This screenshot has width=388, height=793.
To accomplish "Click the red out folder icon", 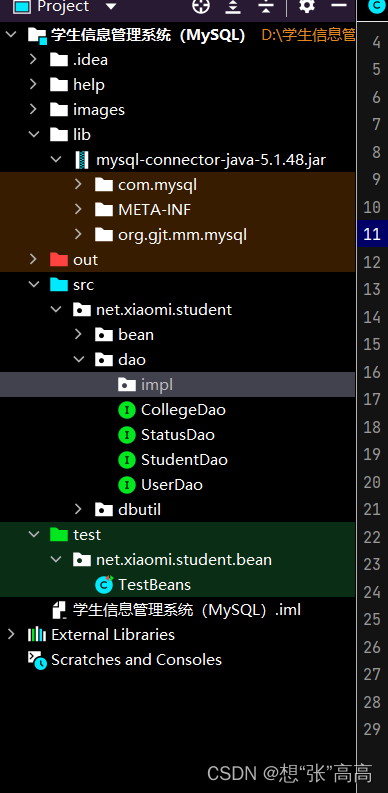I will click(59, 260).
